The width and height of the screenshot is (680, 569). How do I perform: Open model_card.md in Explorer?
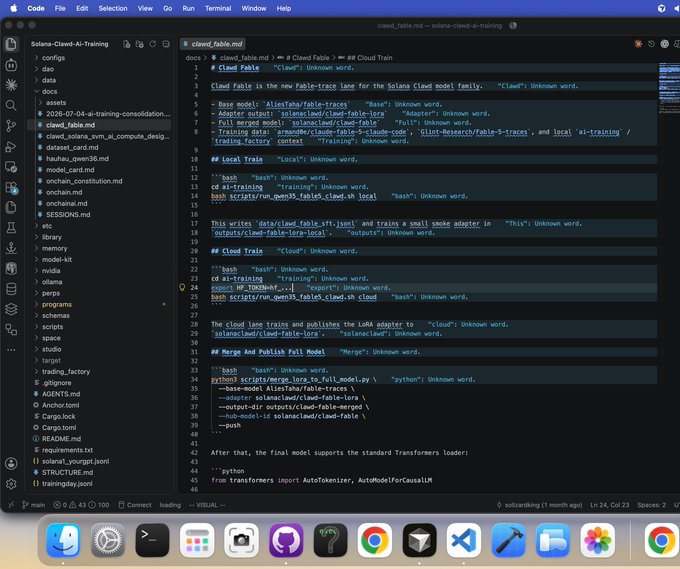pyautogui.click(x=70, y=170)
